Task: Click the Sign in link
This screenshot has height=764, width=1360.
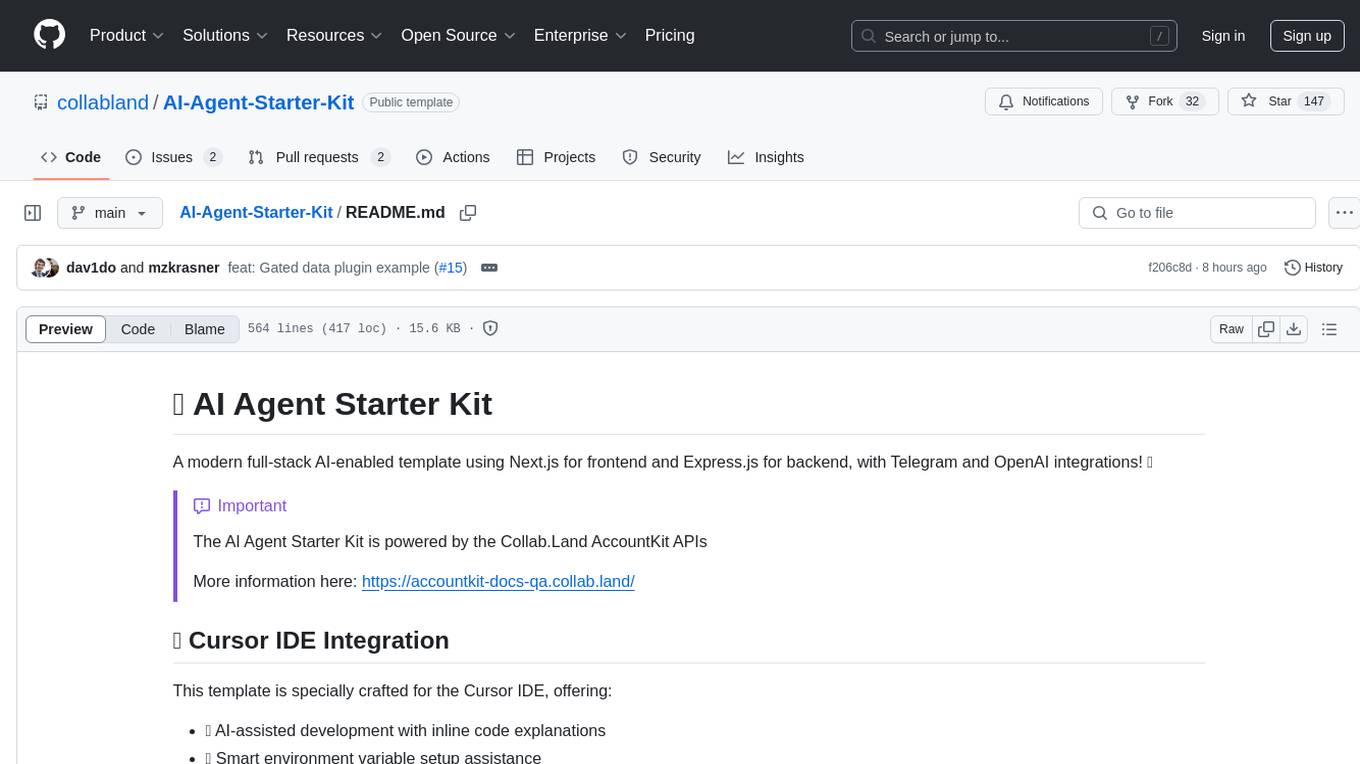Action: [1223, 36]
